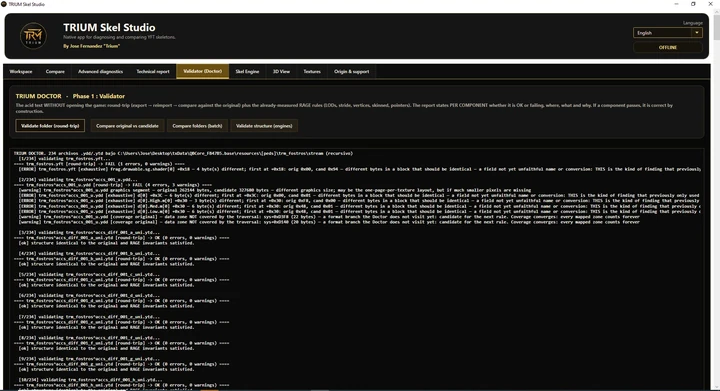Switch to the Workspace tab
The width and height of the screenshot is (720, 391).
point(21,72)
